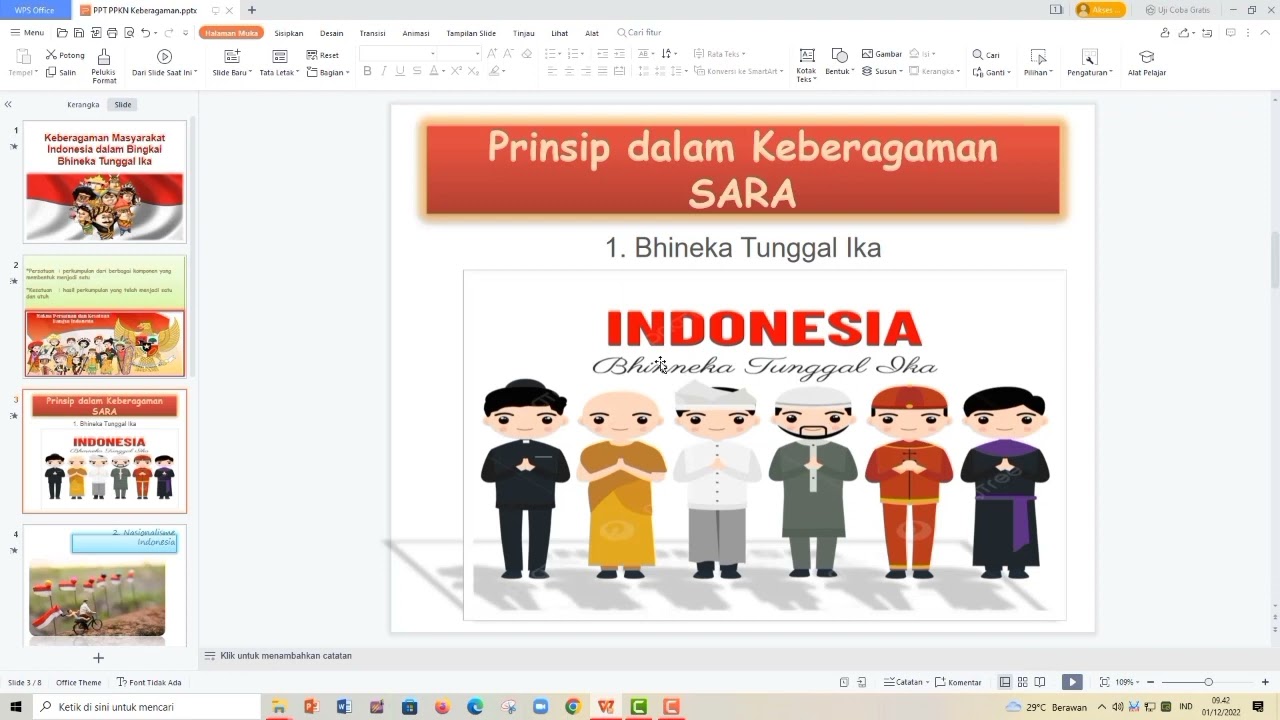Click the clear formatting eraser icon
The width and height of the screenshot is (1280, 720).
click(527, 54)
